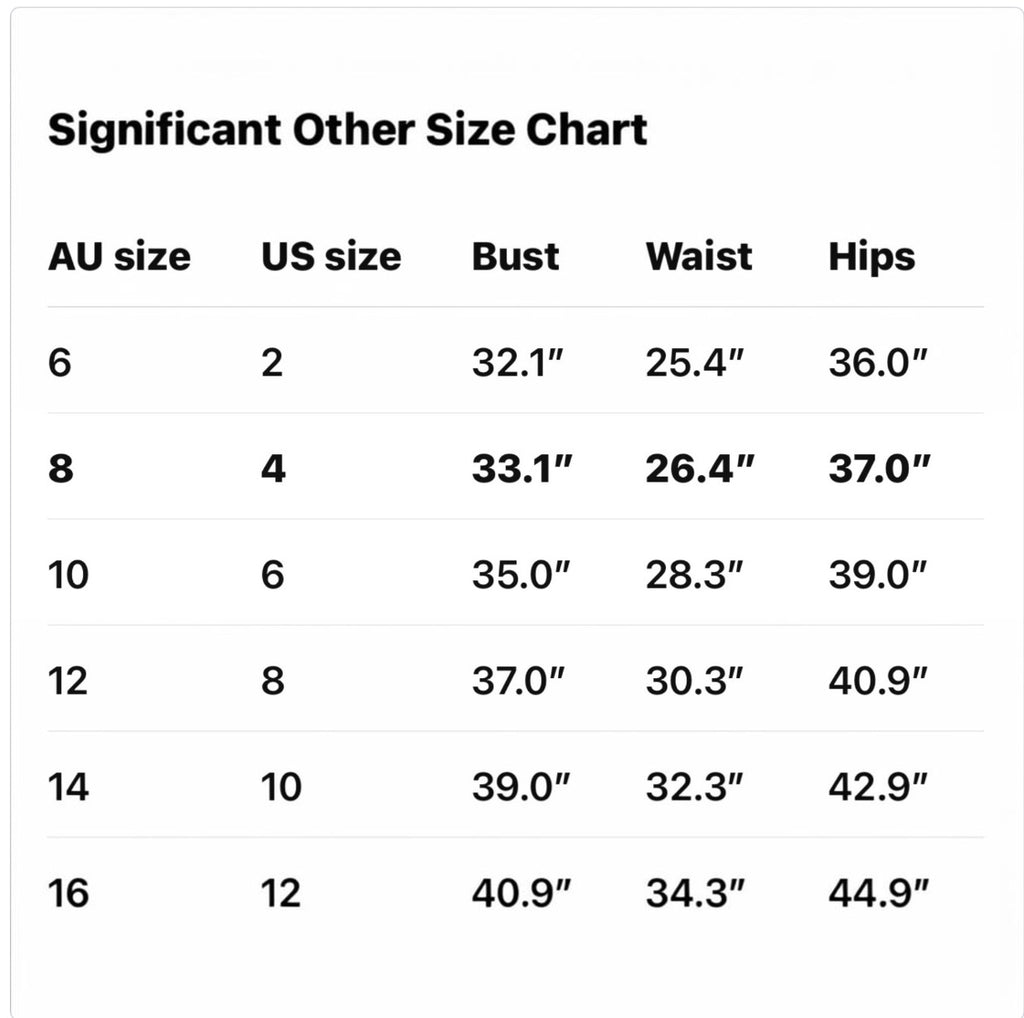Image resolution: width=1024 pixels, height=1018 pixels.
Task: Select the AU size 6 row
Action: coord(516,361)
